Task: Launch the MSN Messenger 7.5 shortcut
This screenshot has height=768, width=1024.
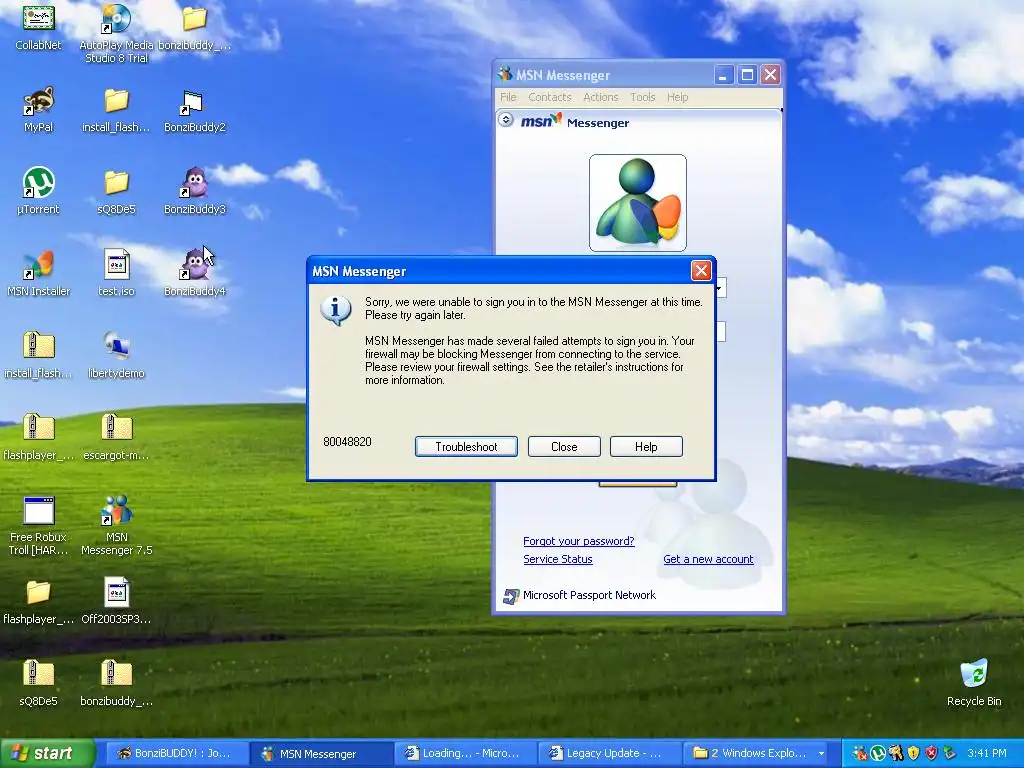Action: pyautogui.click(x=116, y=526)
